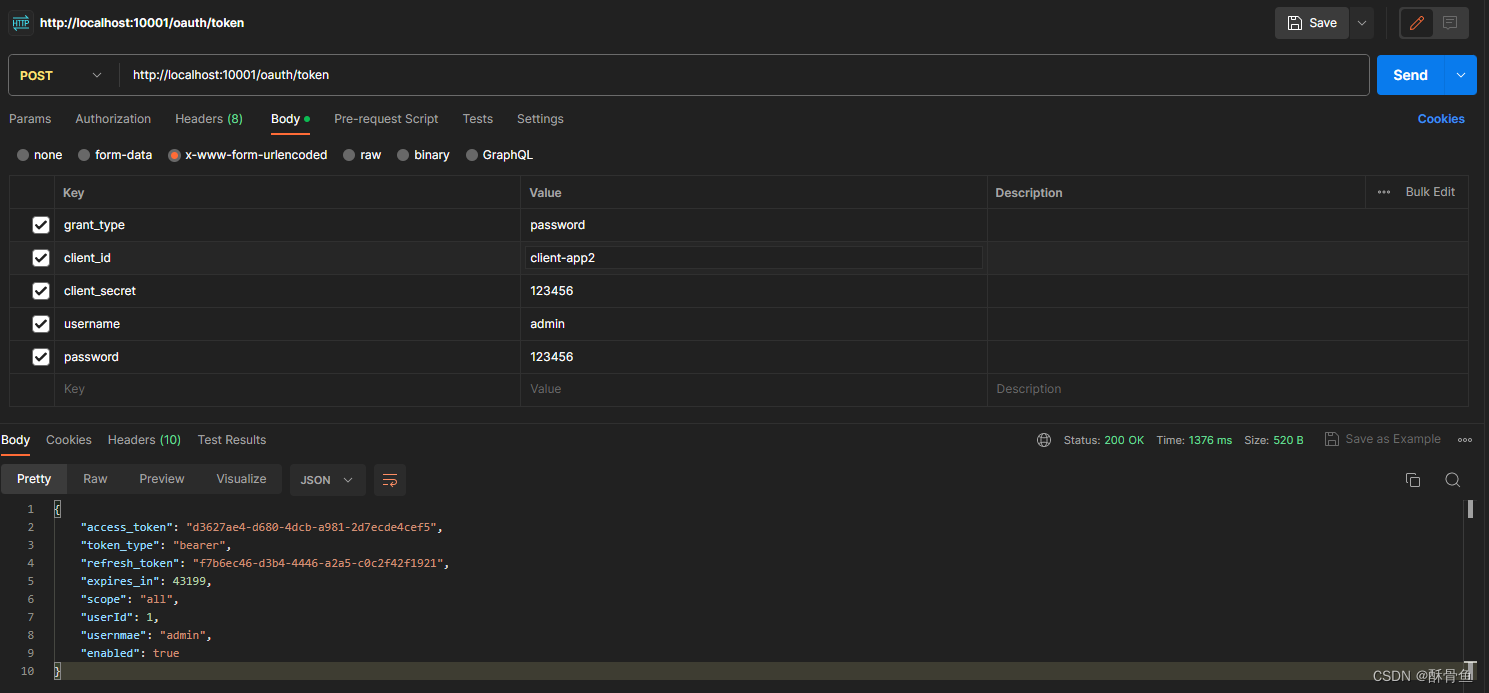Click the expires_in line in response
Screen dimensions: 1489x693
click(x=146, y=581)
